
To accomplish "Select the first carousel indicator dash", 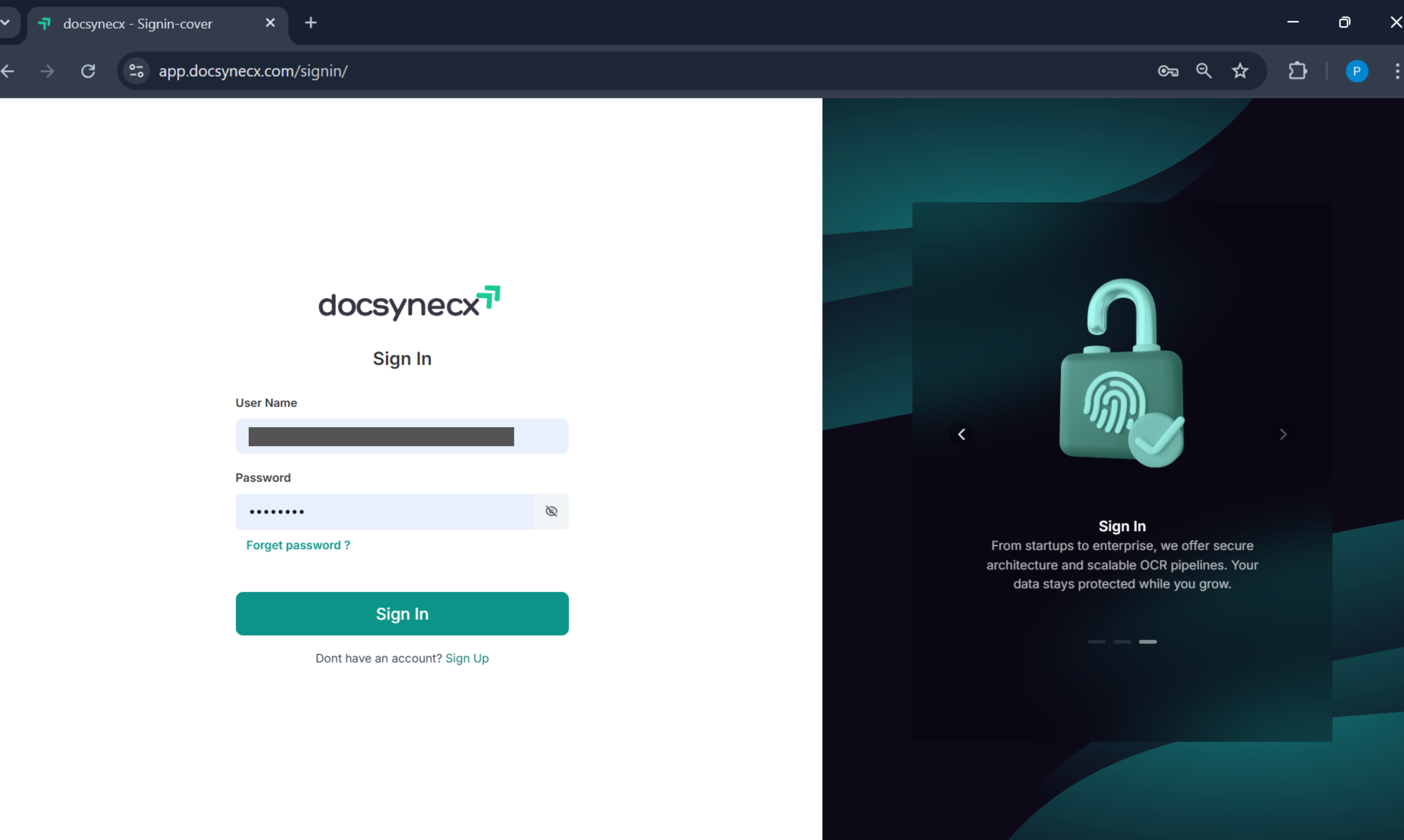I will [x=1097, y=641].
